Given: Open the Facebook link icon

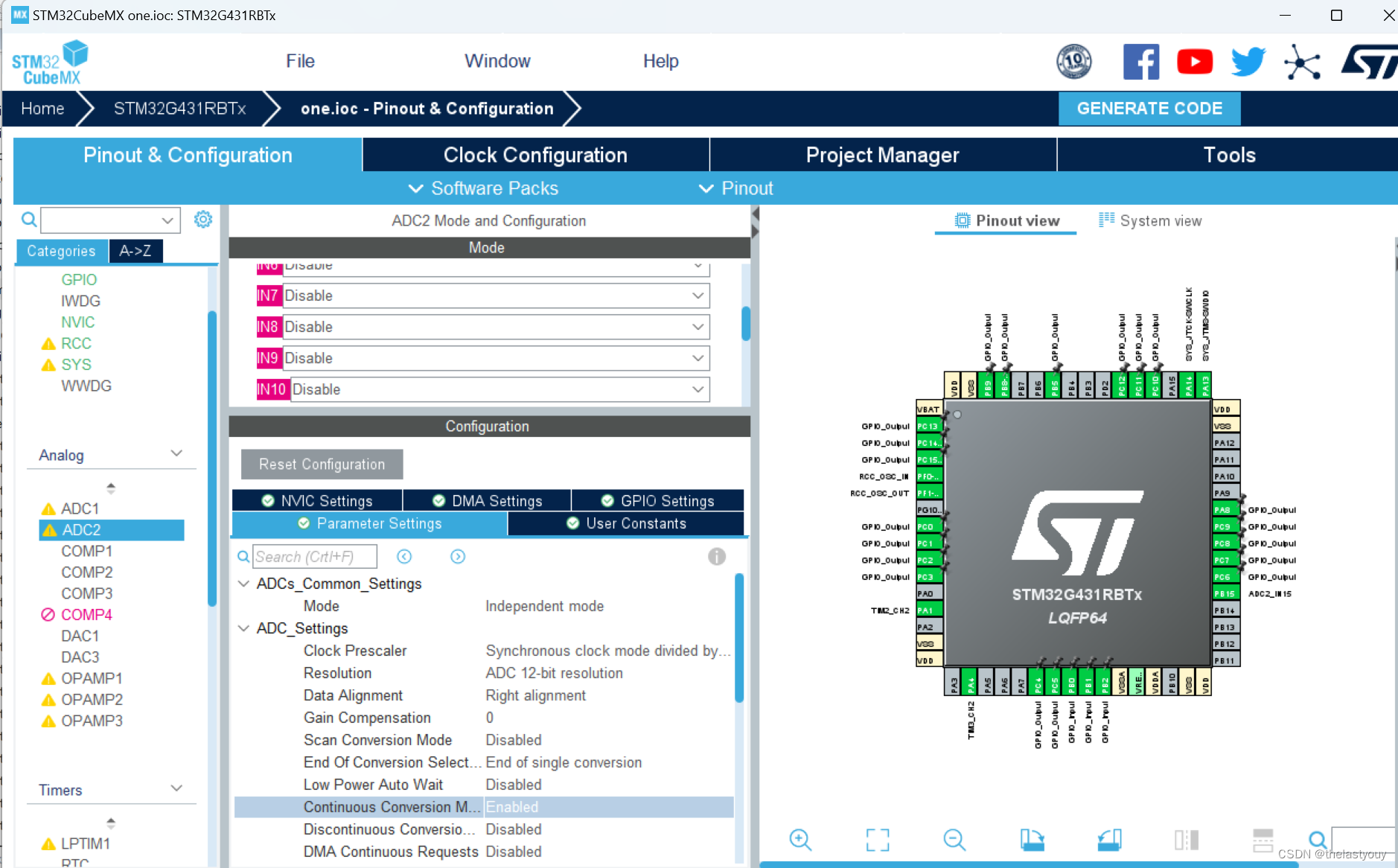Looking at the screenshot, I should [1141, 62].
